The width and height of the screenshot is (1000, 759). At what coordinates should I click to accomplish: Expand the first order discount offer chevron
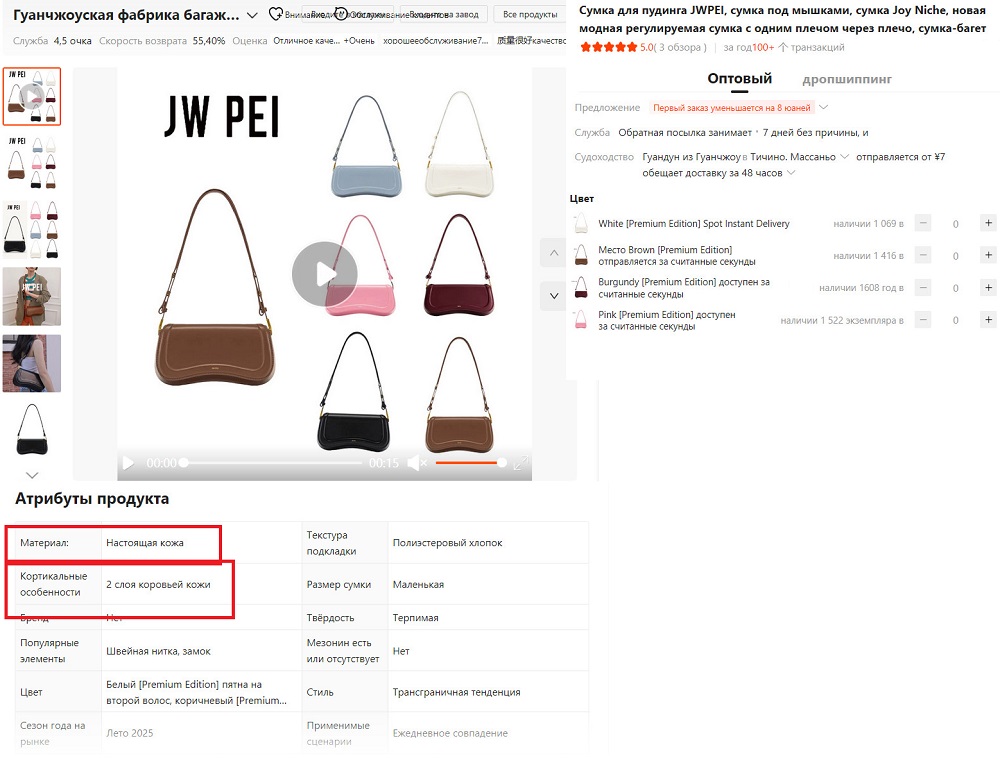click(x=823, y=107)
